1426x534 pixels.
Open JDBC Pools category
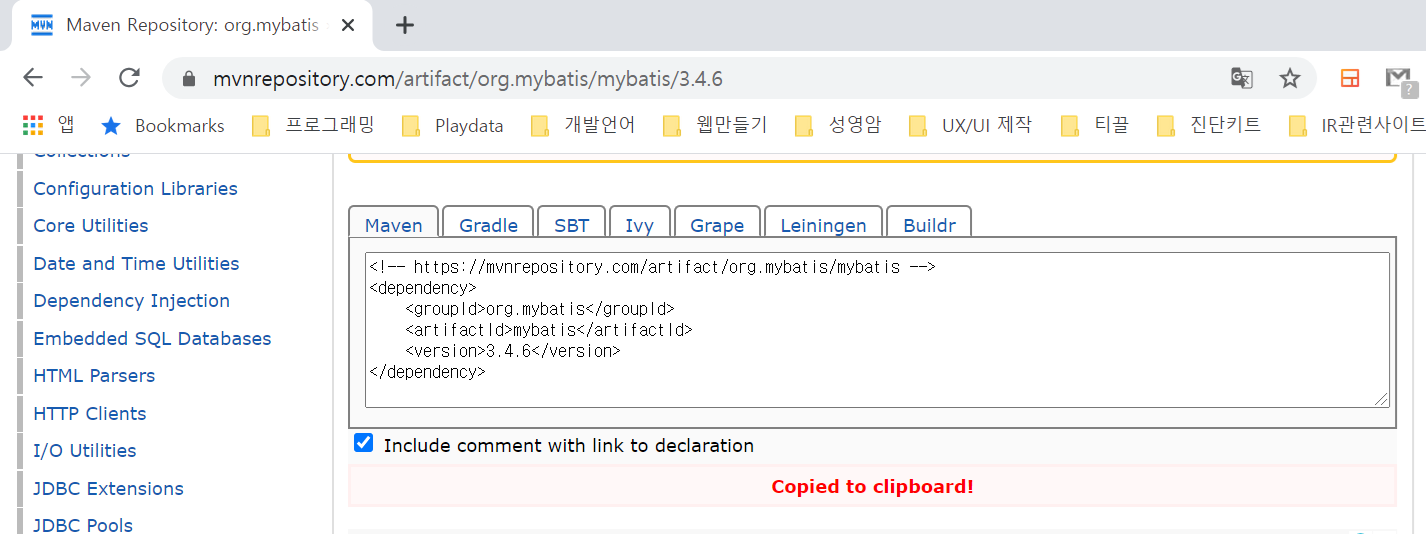coord(83,524)
